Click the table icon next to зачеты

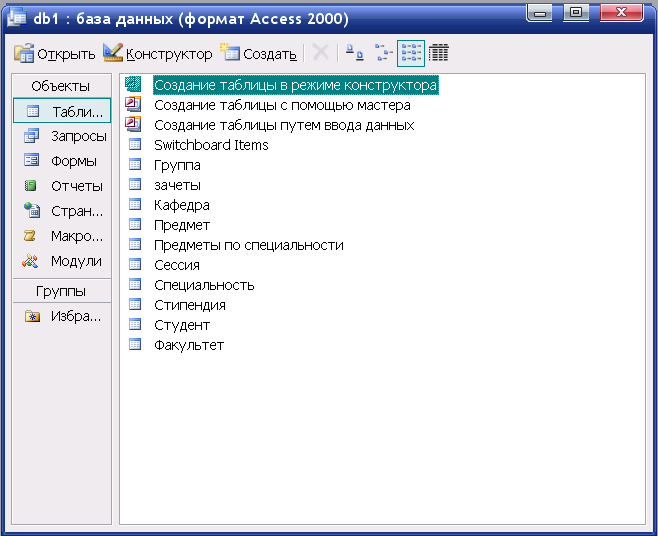pos(135,184)
